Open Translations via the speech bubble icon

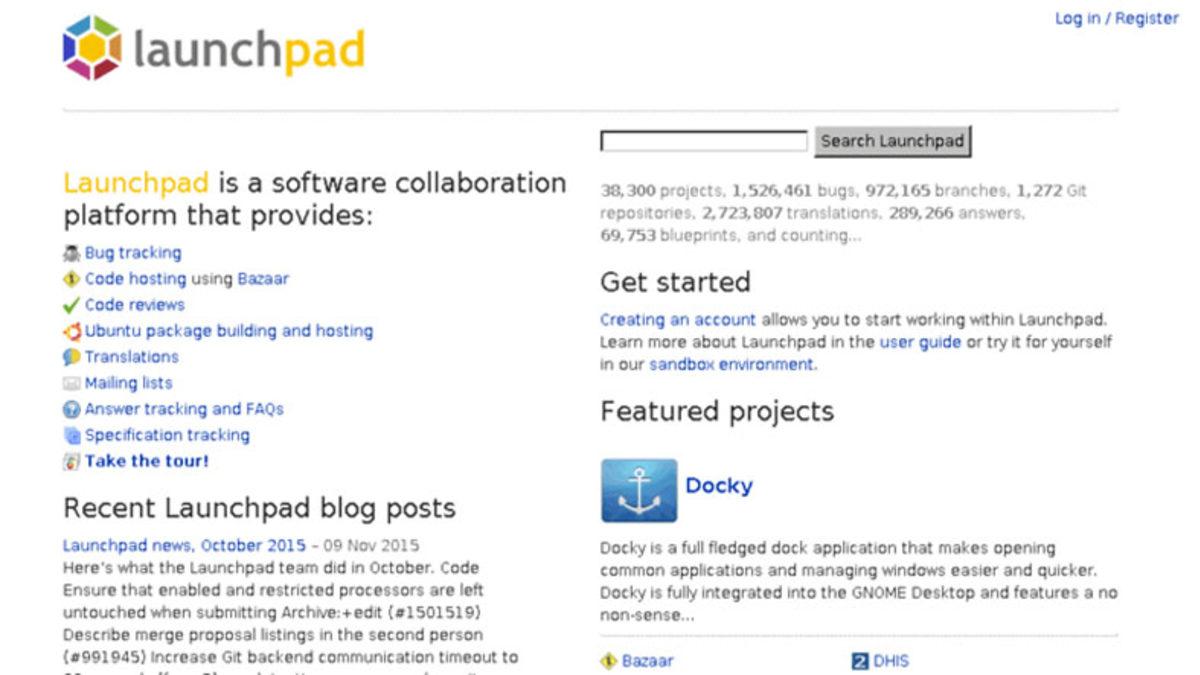click(70, 356)
